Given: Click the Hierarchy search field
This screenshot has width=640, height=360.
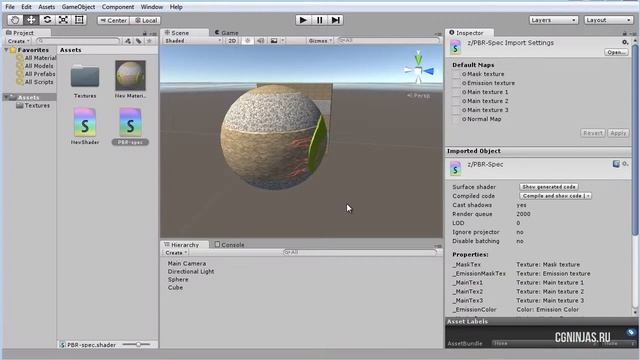Looking at the screenshot, I should (360, 253).
